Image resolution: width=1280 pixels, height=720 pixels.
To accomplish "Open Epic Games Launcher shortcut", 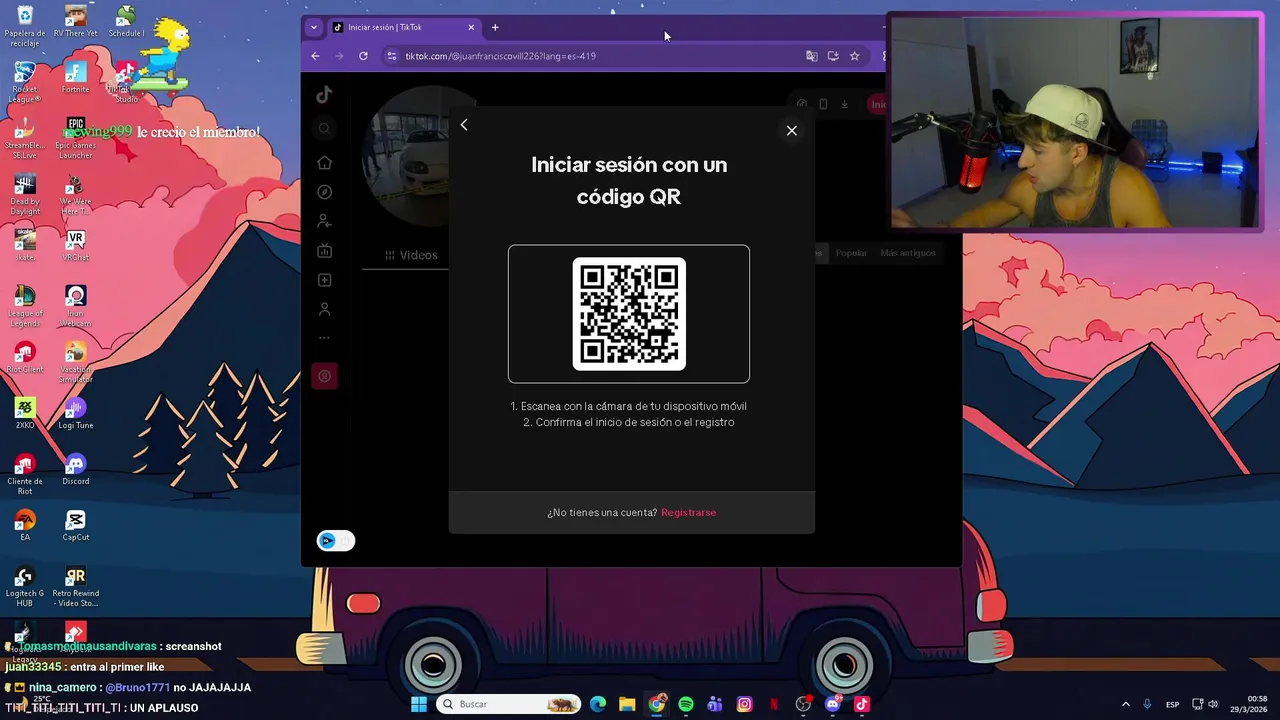I will (x=76, y=139).
